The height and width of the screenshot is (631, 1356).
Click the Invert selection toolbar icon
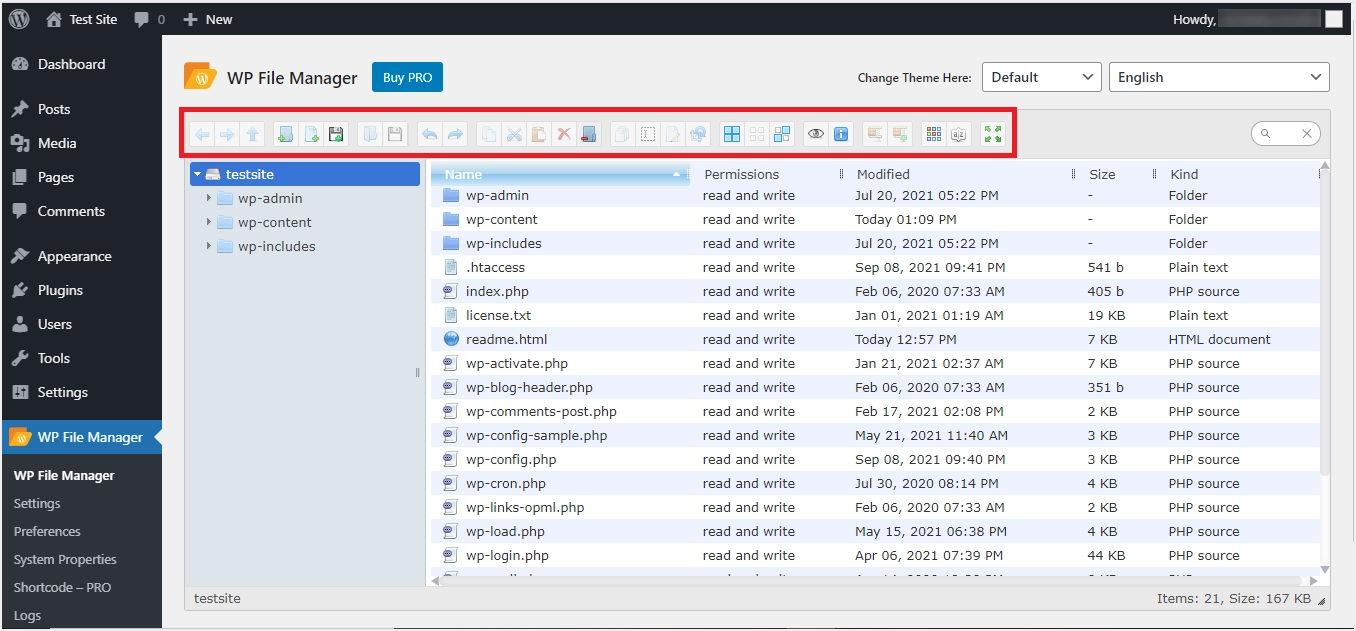click(782, 134)
